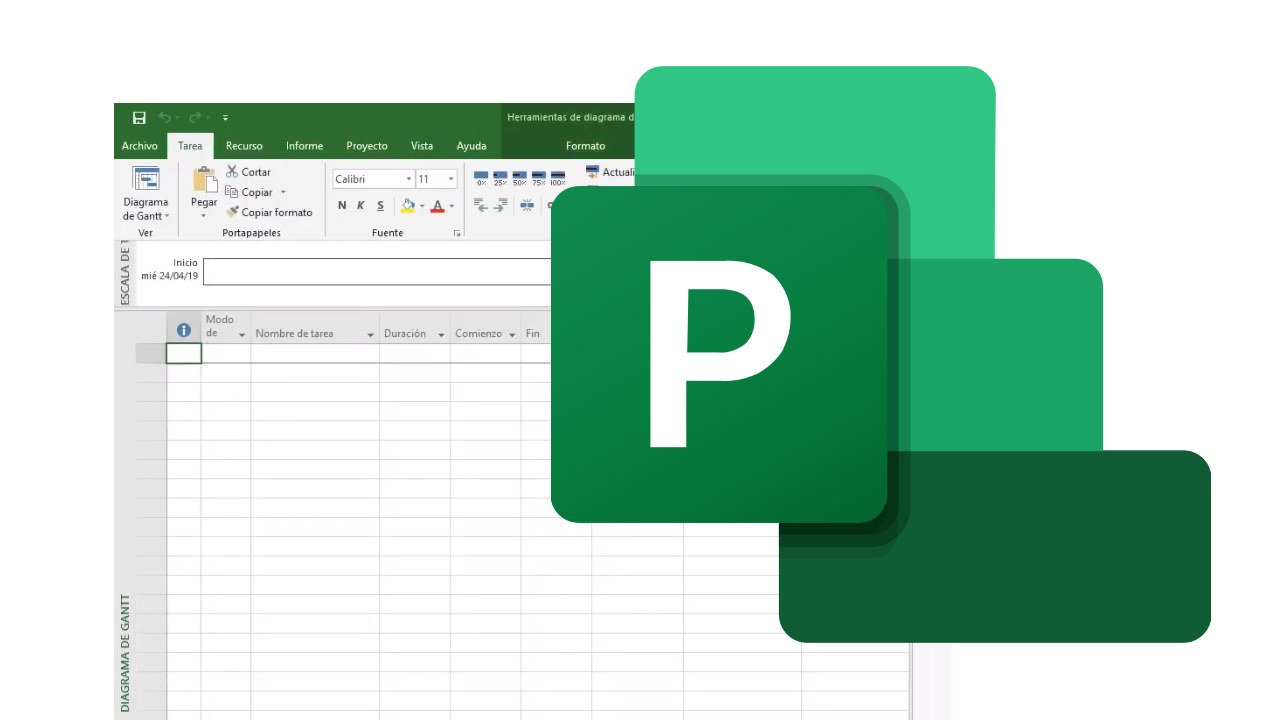Click the Redo arrow icon
This screenshot has width=1280, height=720.
195,118
